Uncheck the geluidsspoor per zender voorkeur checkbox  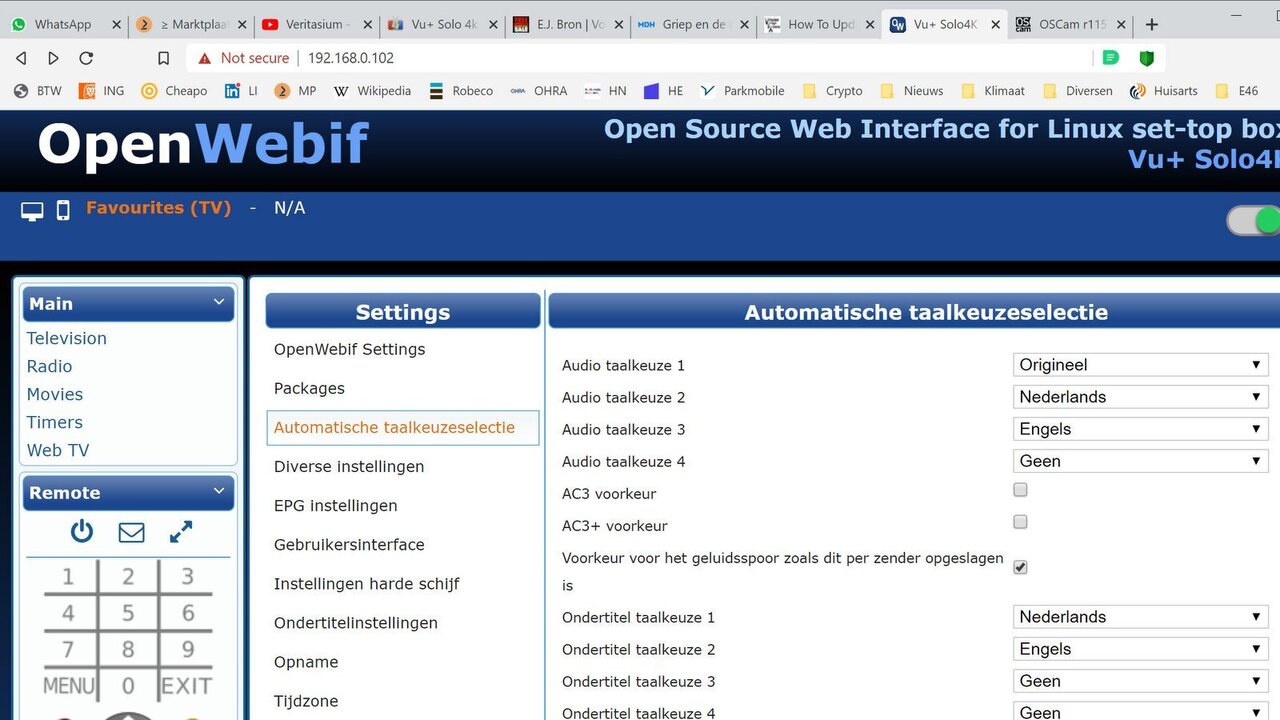(1020, 567)
